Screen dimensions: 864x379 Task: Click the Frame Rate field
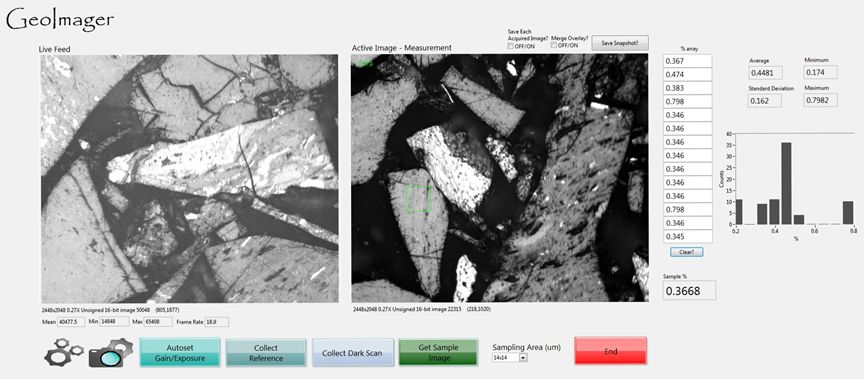(x=216, y=322)
